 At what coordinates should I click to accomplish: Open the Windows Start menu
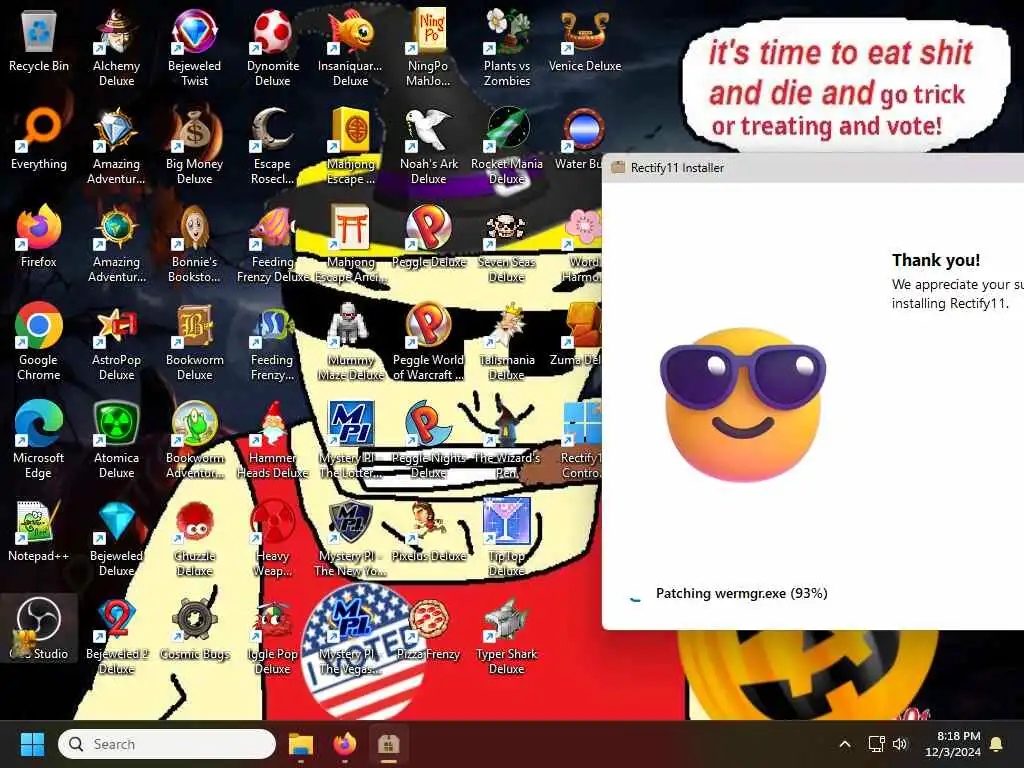click(32, 744)
